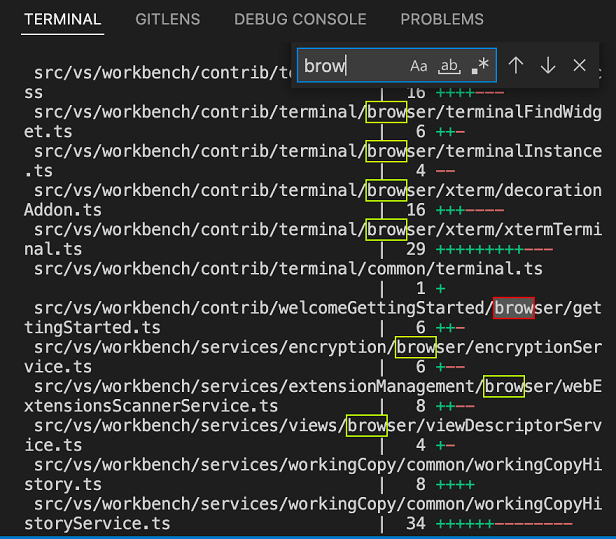616x539 pixels.
Task: Jump to next match with down arrow
Action: [548, 66]
